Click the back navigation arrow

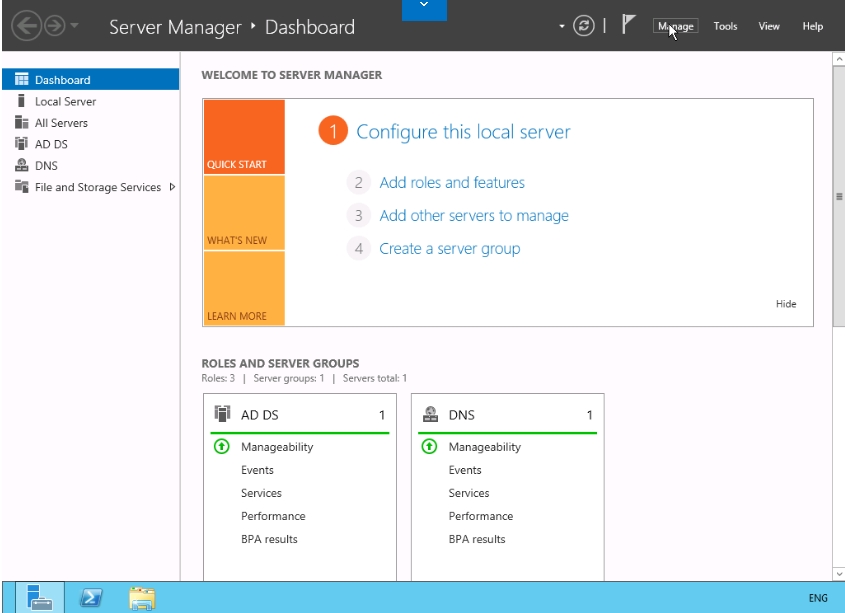pyautogui.click(x=25, y=27)
